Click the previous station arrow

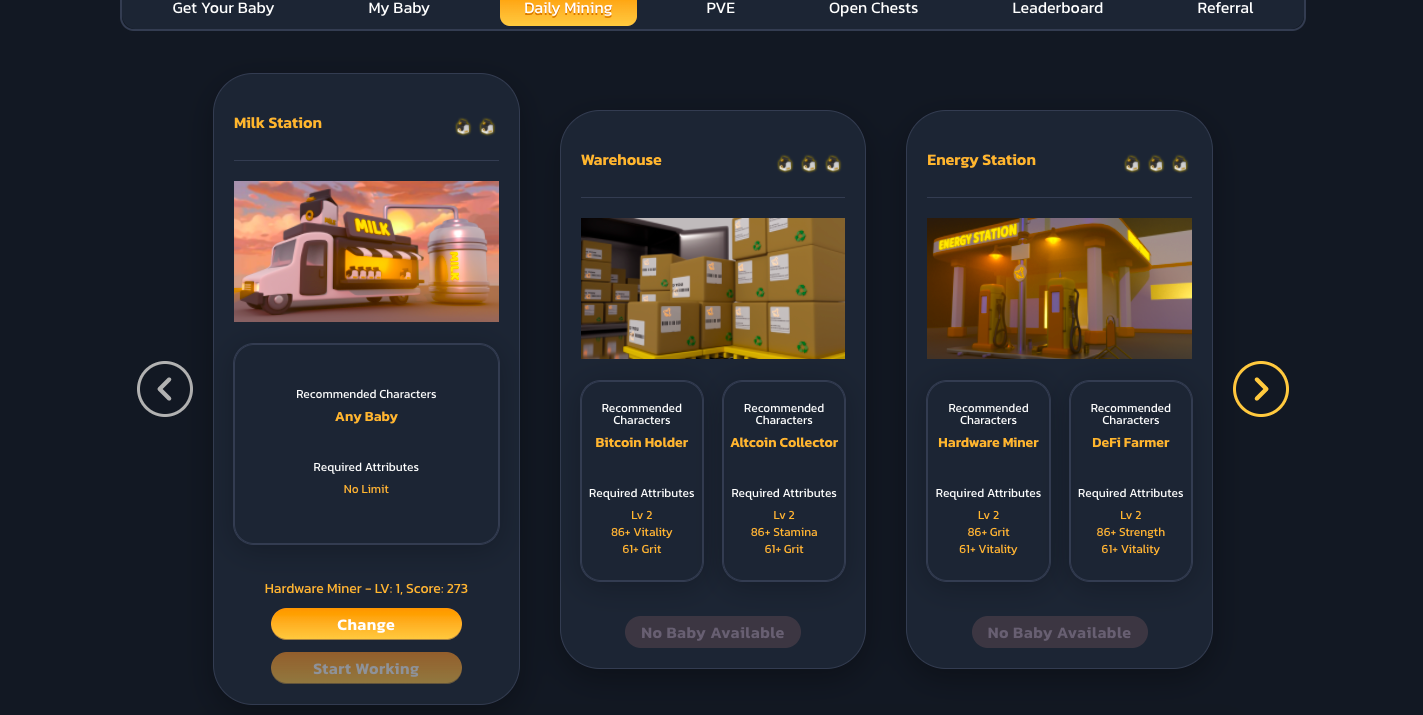tap(165, 389)
